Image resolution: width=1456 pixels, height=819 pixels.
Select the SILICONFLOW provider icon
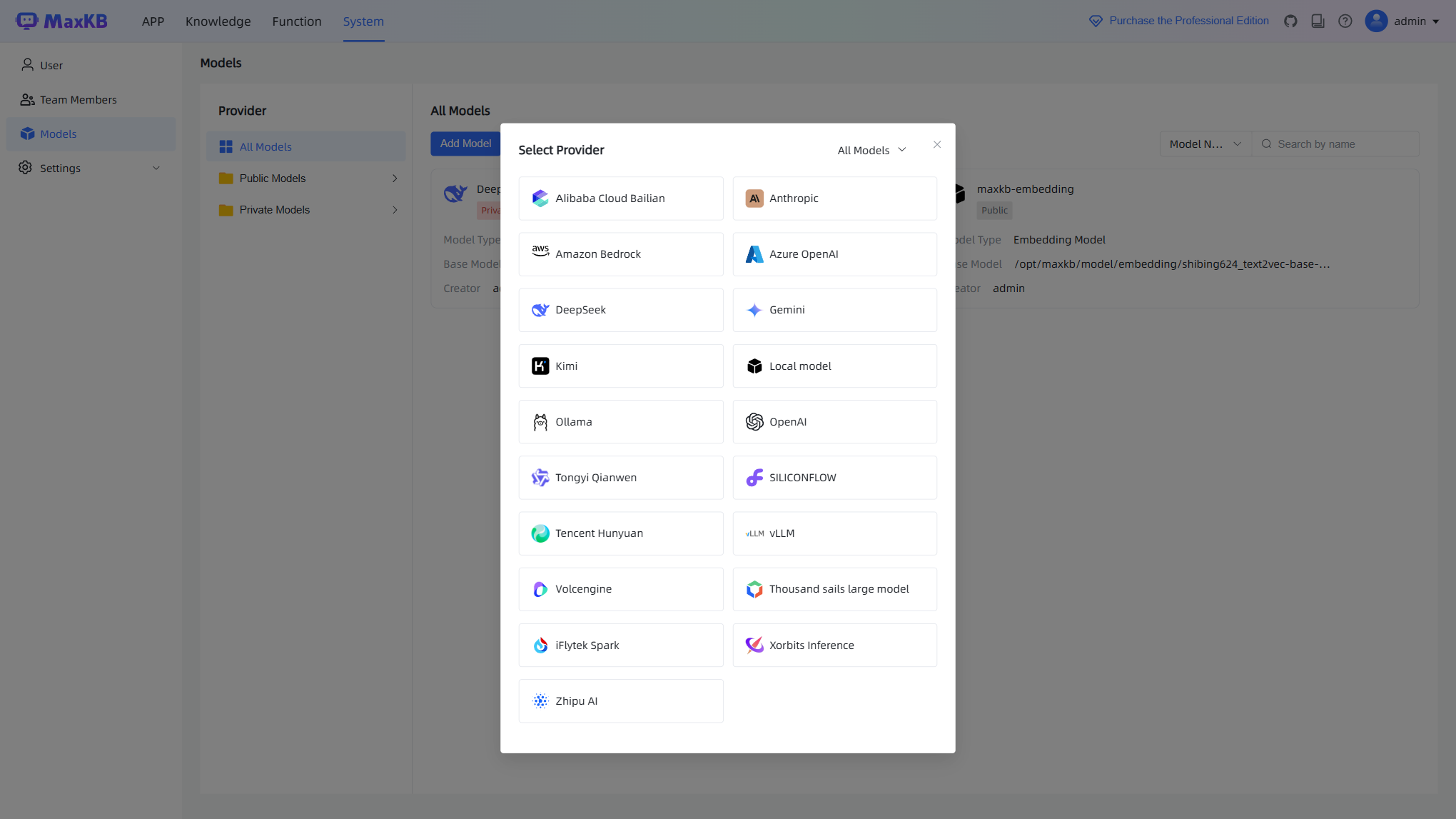point(754,477)
